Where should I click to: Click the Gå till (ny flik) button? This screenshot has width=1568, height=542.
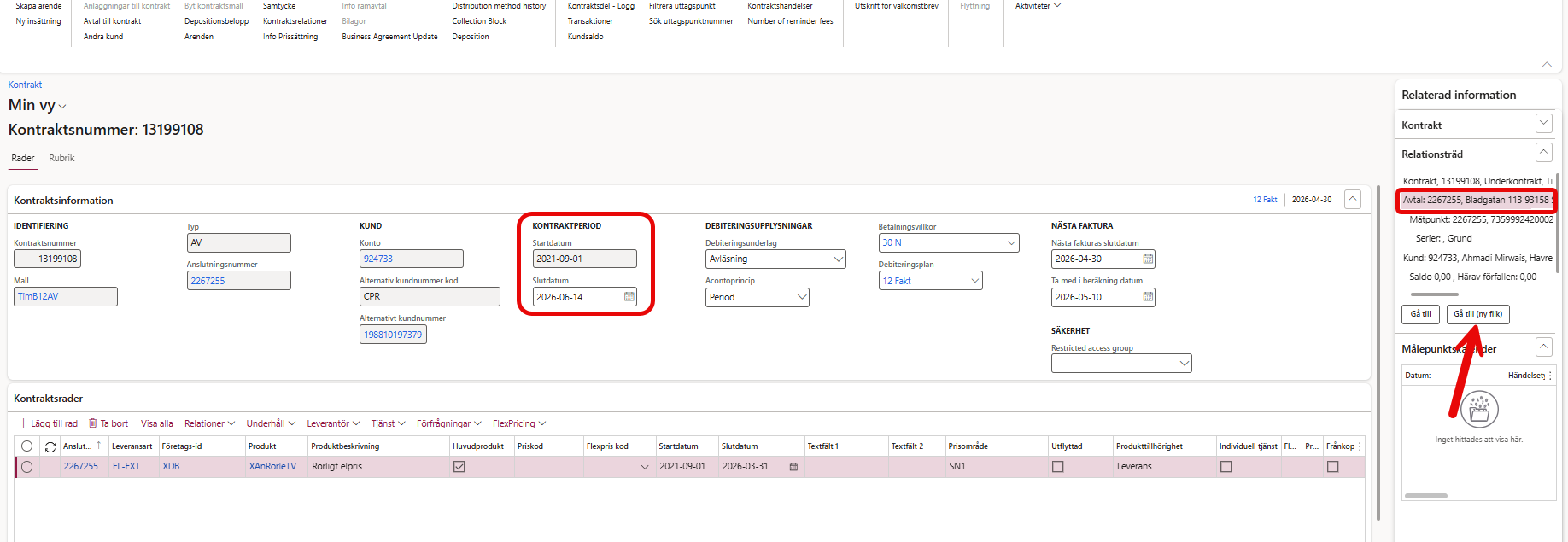point(1478,314)
